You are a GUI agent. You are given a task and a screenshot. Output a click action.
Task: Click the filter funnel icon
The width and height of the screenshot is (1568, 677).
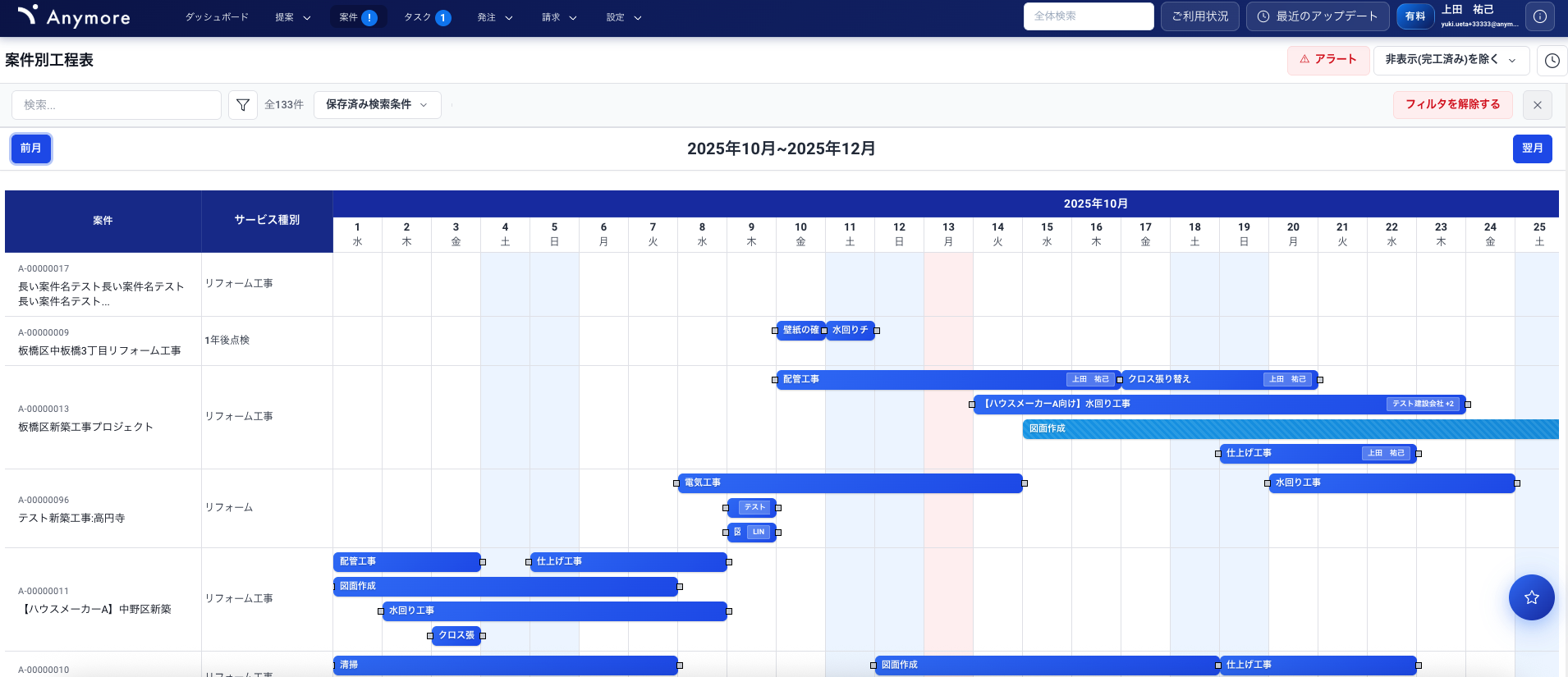click(243, 105)
